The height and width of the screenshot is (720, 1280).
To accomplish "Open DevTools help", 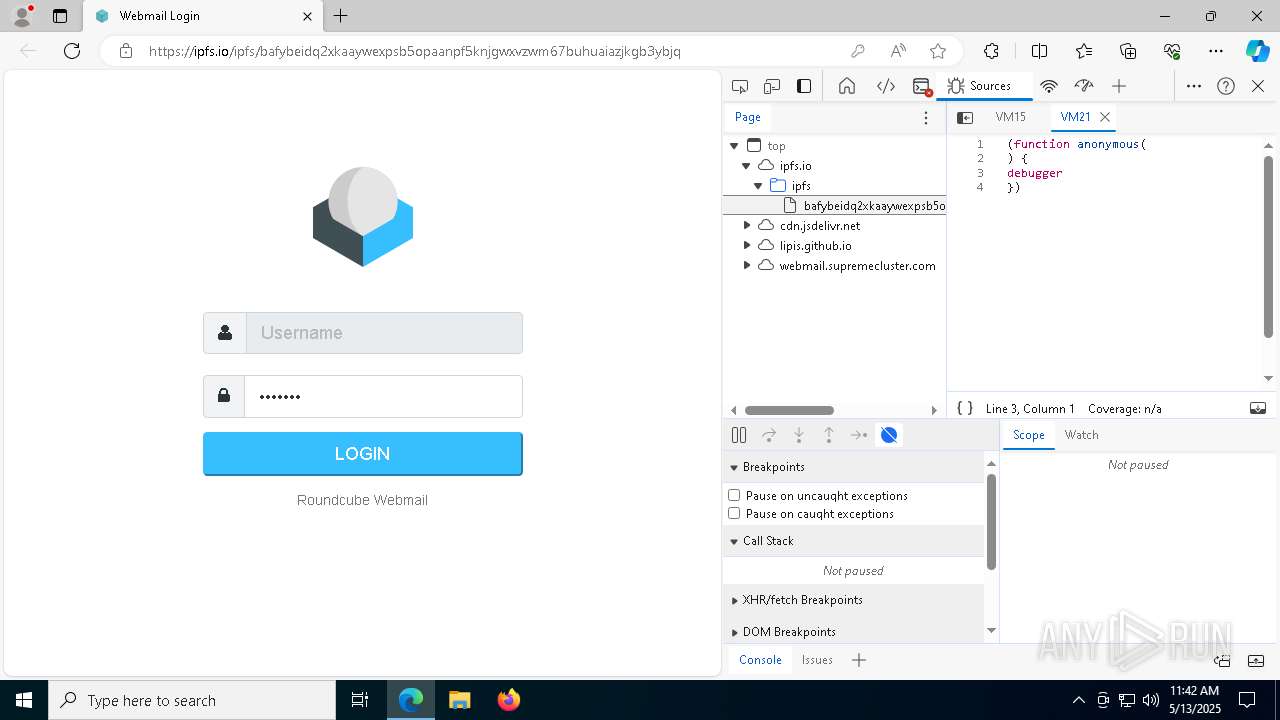I will [x=1226, y=86].
